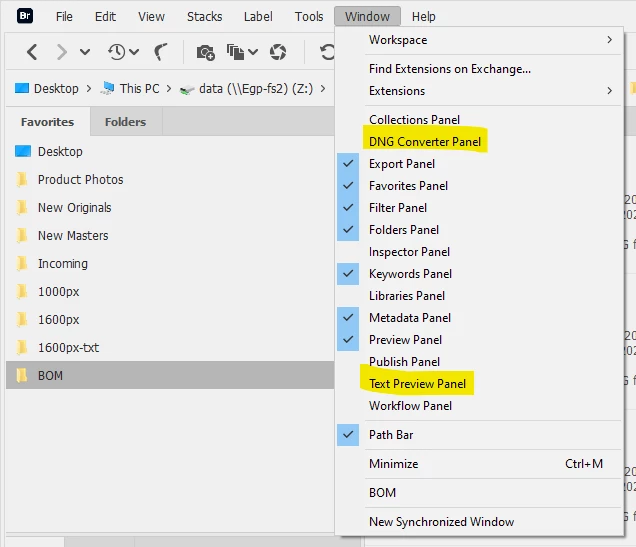
Task: Go forward with the right arrow button
Action: (61, 52)
